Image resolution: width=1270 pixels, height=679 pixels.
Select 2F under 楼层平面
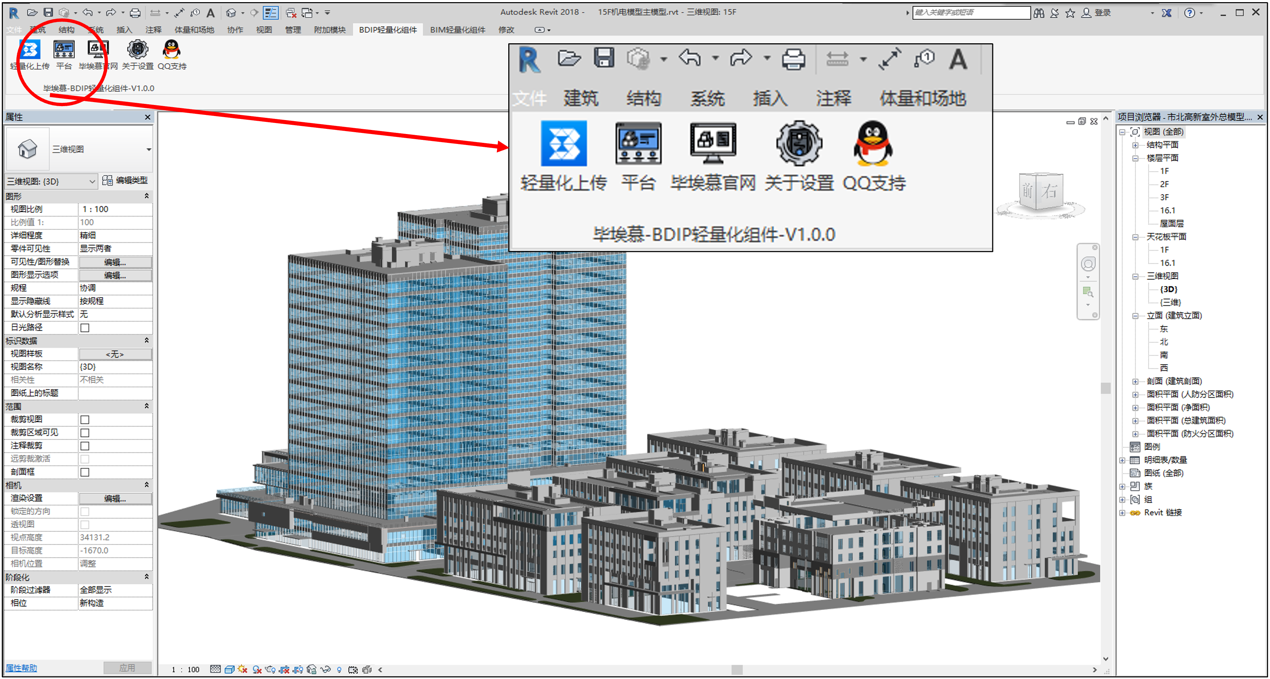1165,184
